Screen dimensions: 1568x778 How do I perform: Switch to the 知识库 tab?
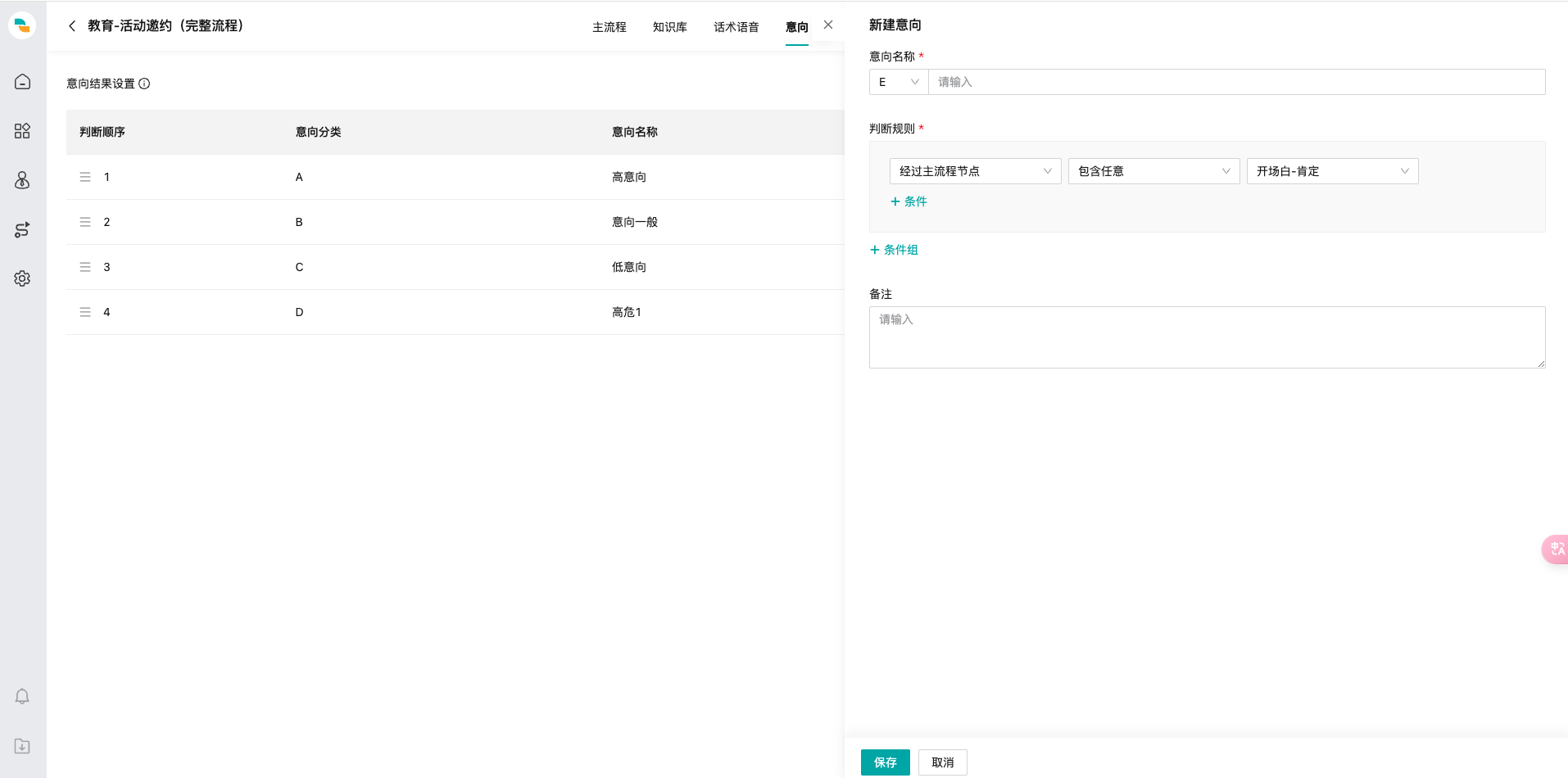pyautogui.click(x=670, y=27)
